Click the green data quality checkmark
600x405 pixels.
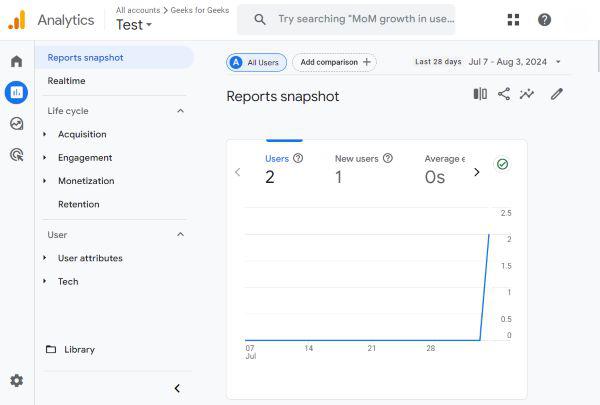pyautogui.click(x=503, y=164)
